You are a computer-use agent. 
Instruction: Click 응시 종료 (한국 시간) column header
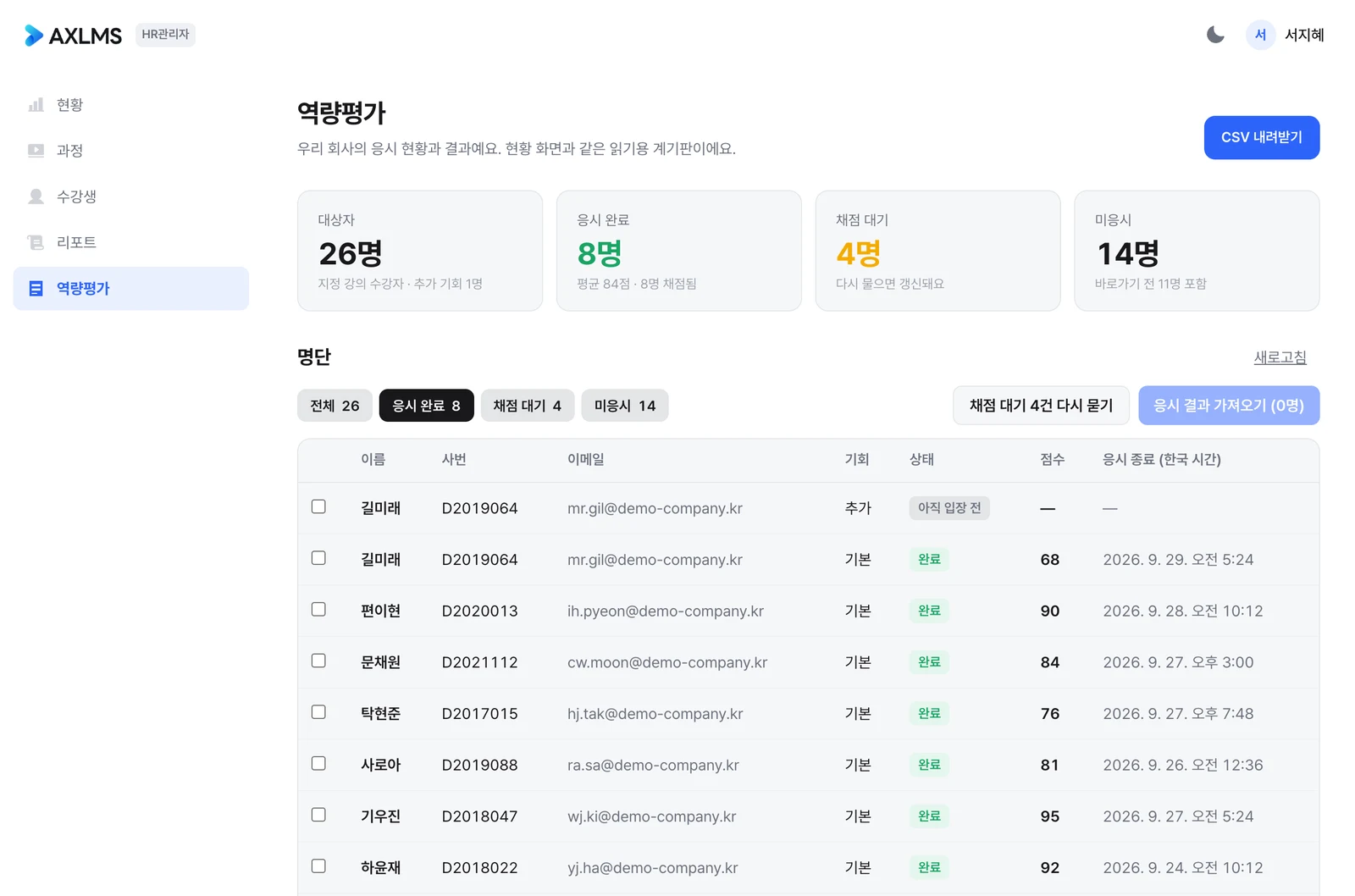tap(1162, 459)
